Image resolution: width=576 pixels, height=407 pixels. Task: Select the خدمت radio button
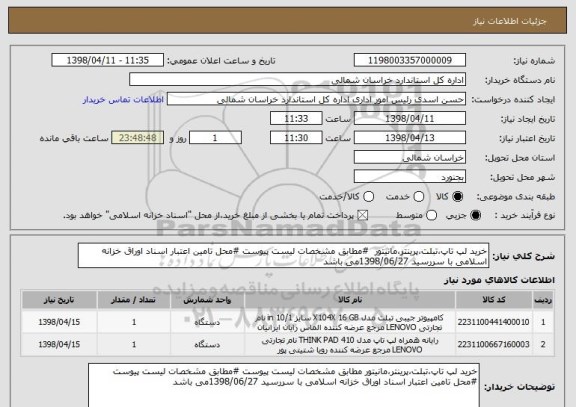[x=418, y=197]
